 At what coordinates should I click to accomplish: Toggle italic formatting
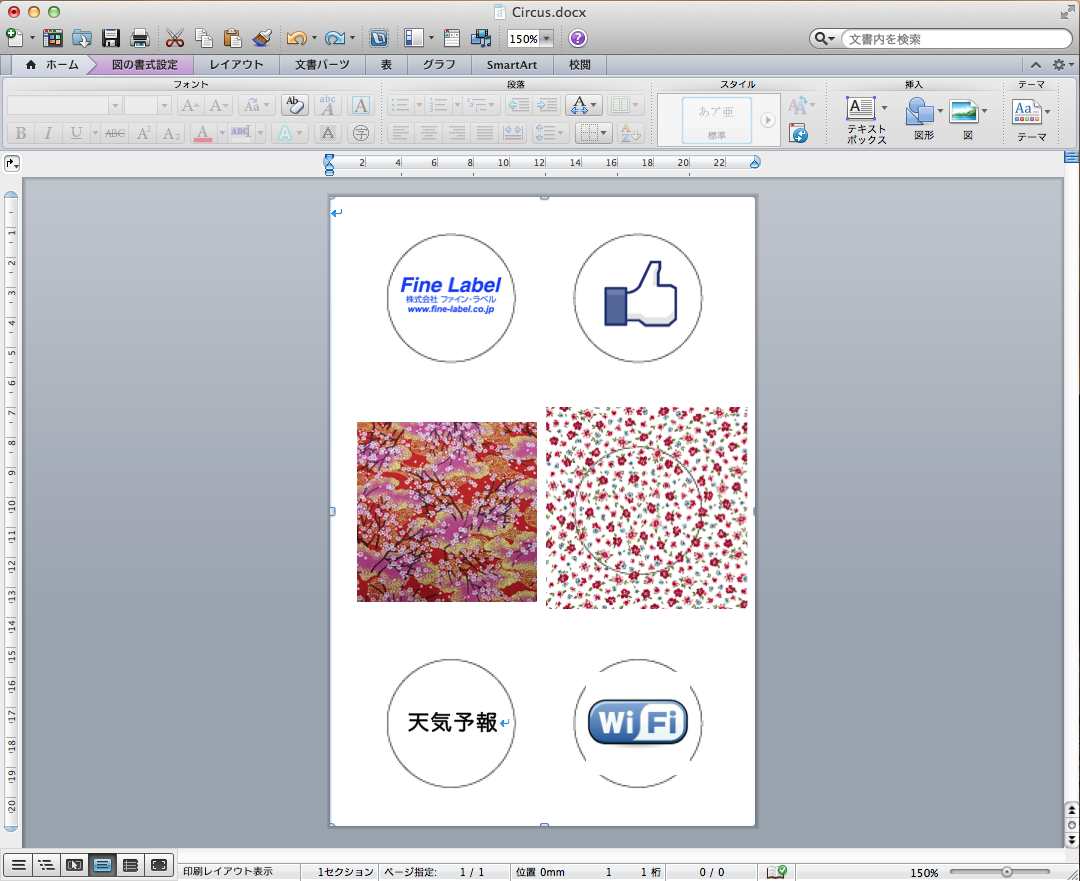[48, 133]
